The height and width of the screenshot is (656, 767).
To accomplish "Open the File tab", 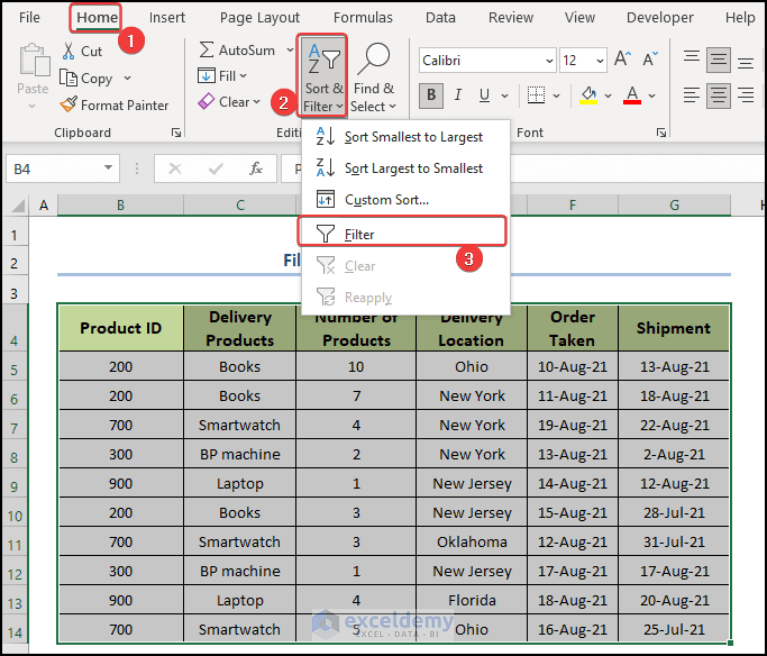I will pos(29,18).
